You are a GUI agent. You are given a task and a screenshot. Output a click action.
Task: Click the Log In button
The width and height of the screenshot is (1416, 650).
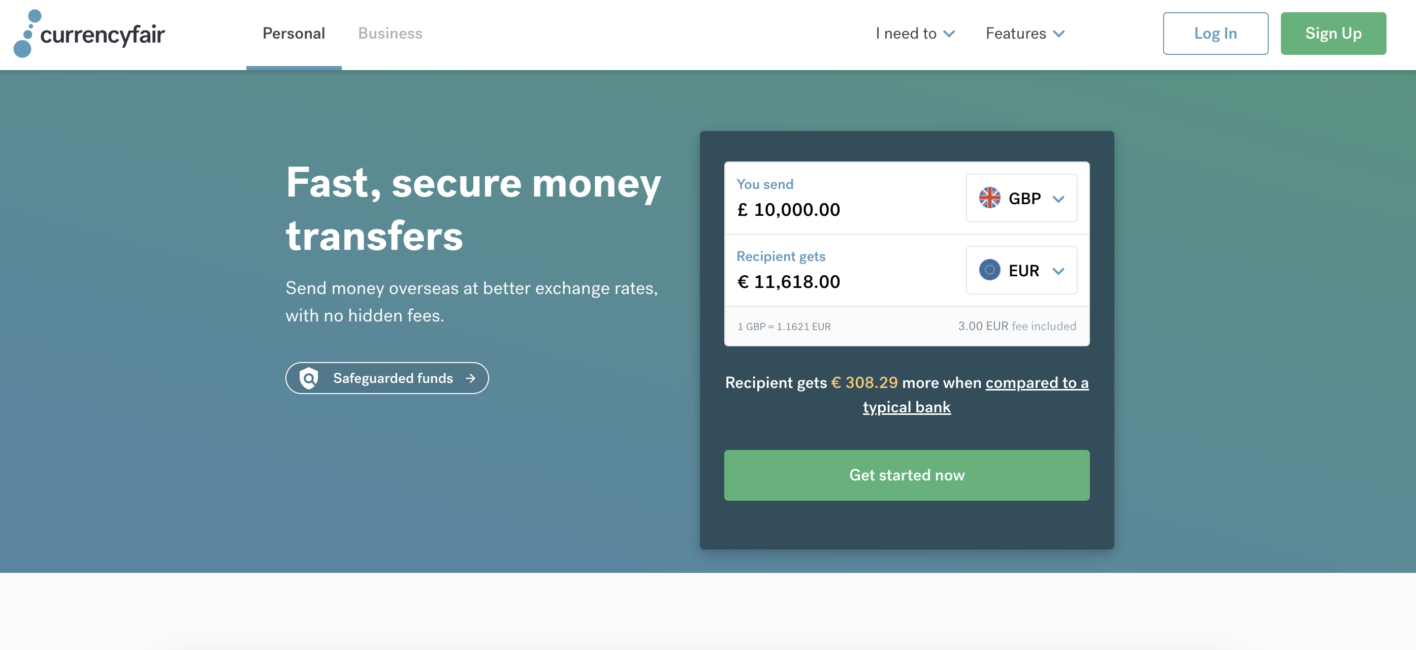click(1215, 33)
